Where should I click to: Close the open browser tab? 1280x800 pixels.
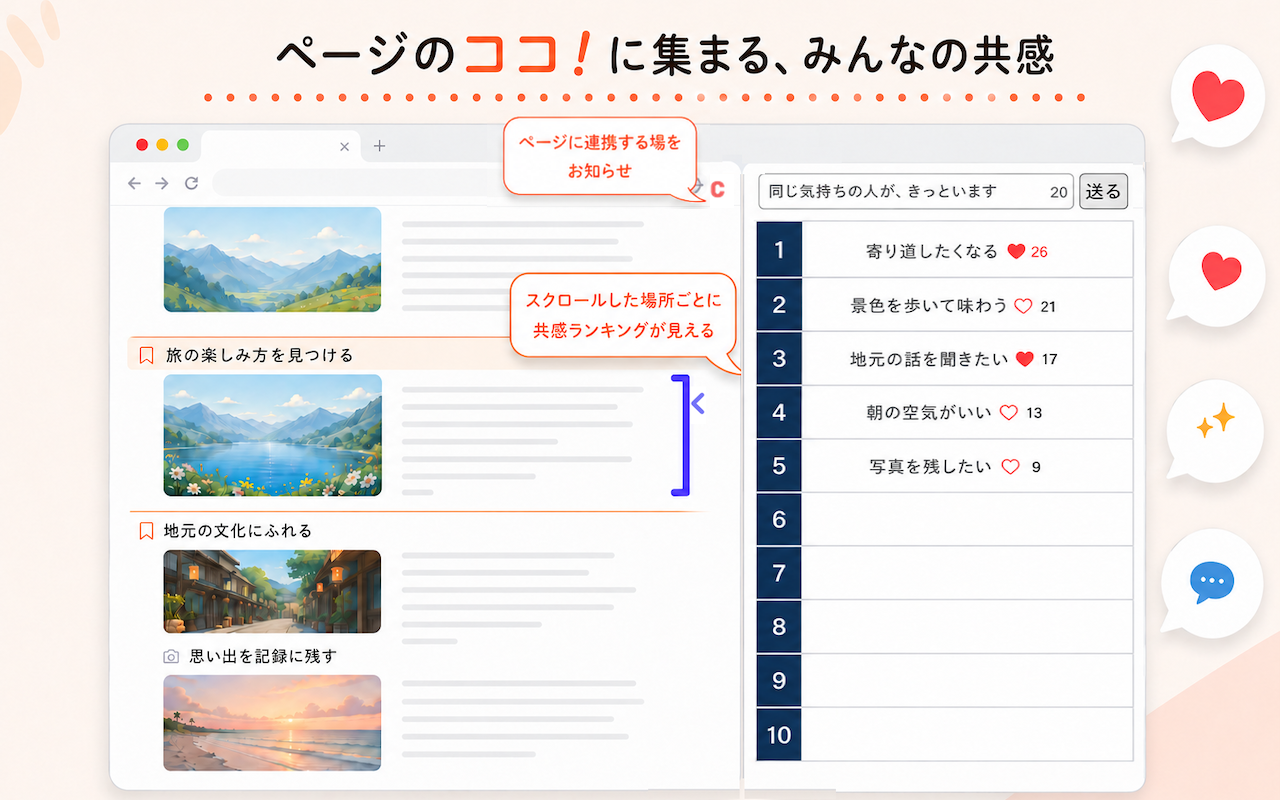(345, 146)
